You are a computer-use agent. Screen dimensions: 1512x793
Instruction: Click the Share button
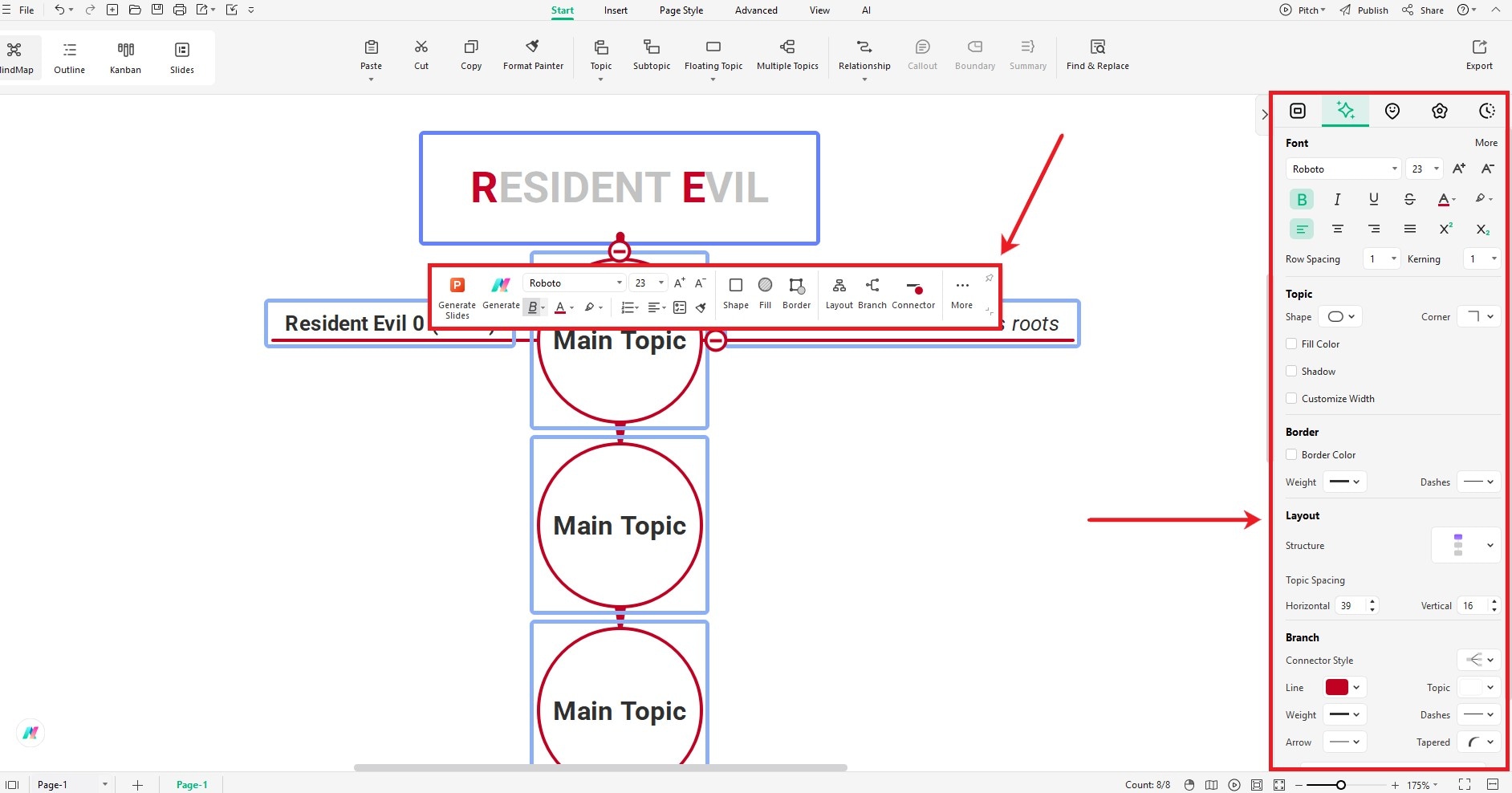pos(1423,10)
